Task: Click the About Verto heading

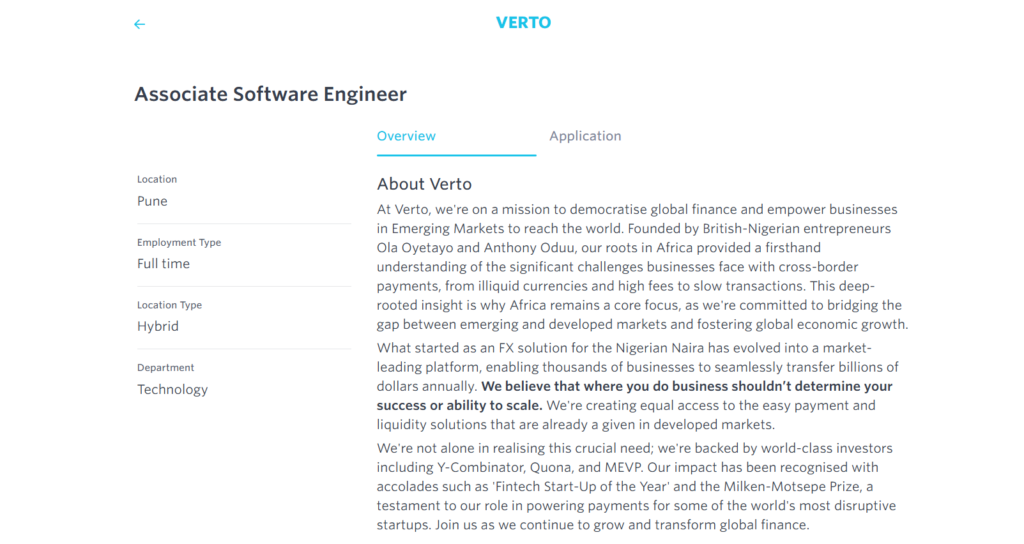Action: pyautogui.click(x=424, y=184)
